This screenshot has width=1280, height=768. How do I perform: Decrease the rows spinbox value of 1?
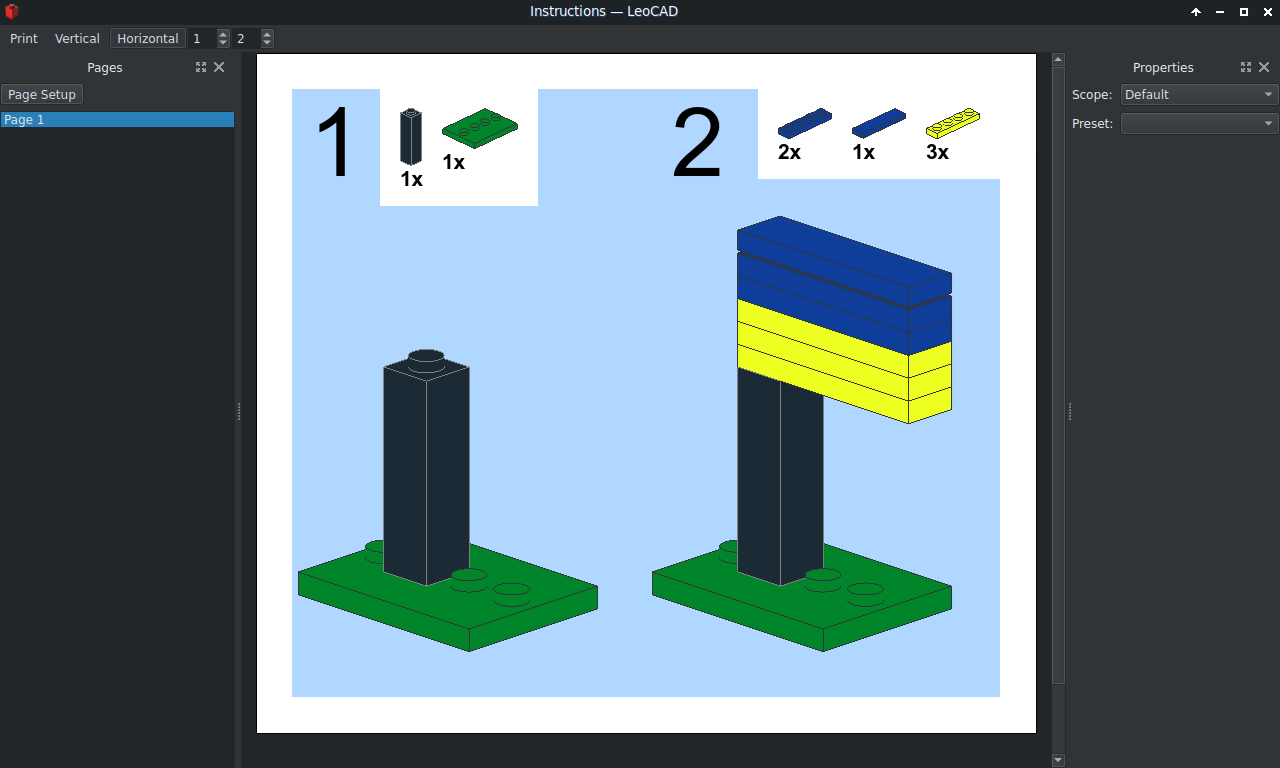[223, 43]
